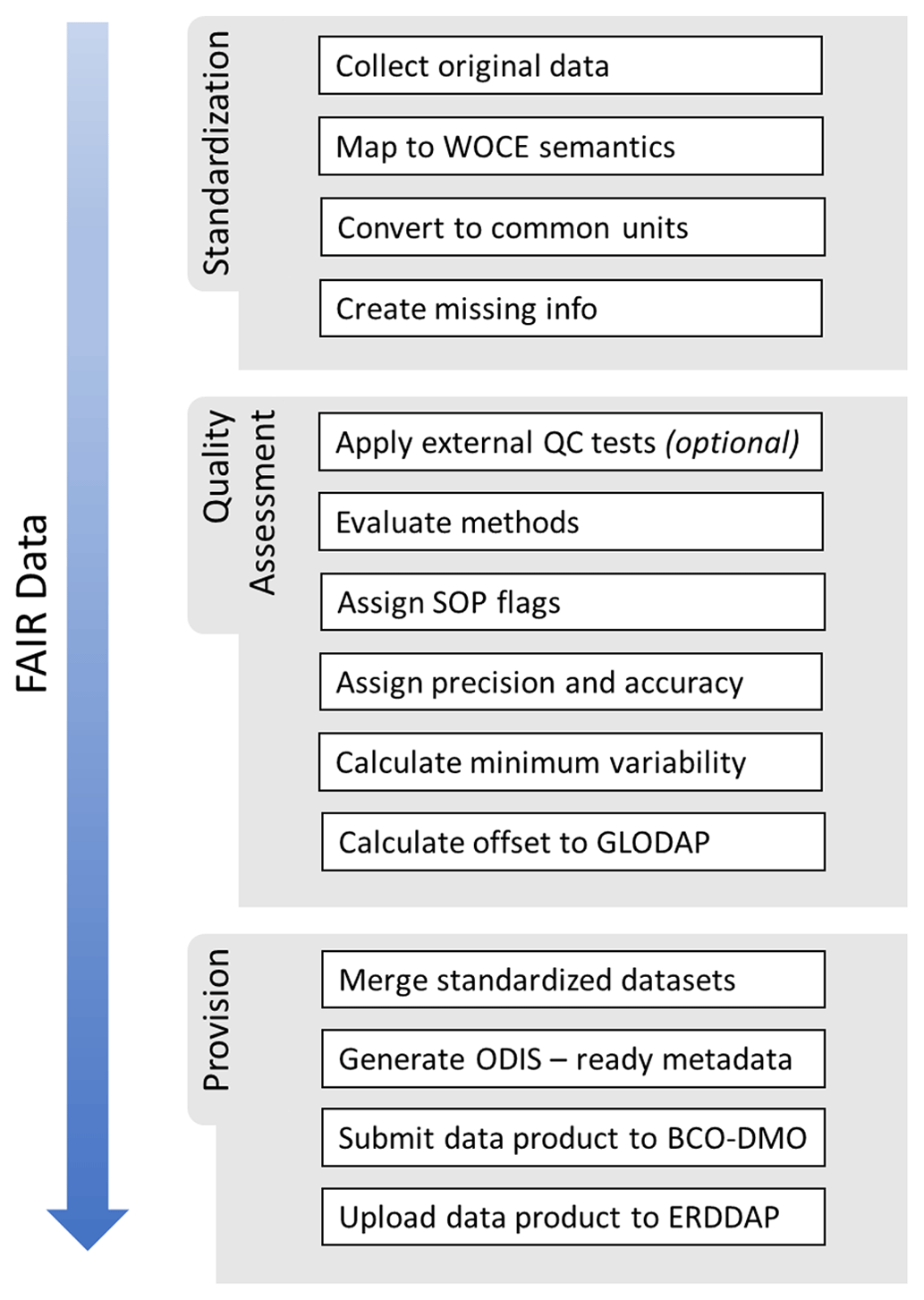Click Calculate minimum variability step
This screenshot has height=1300, width=924.
(570, 762)
